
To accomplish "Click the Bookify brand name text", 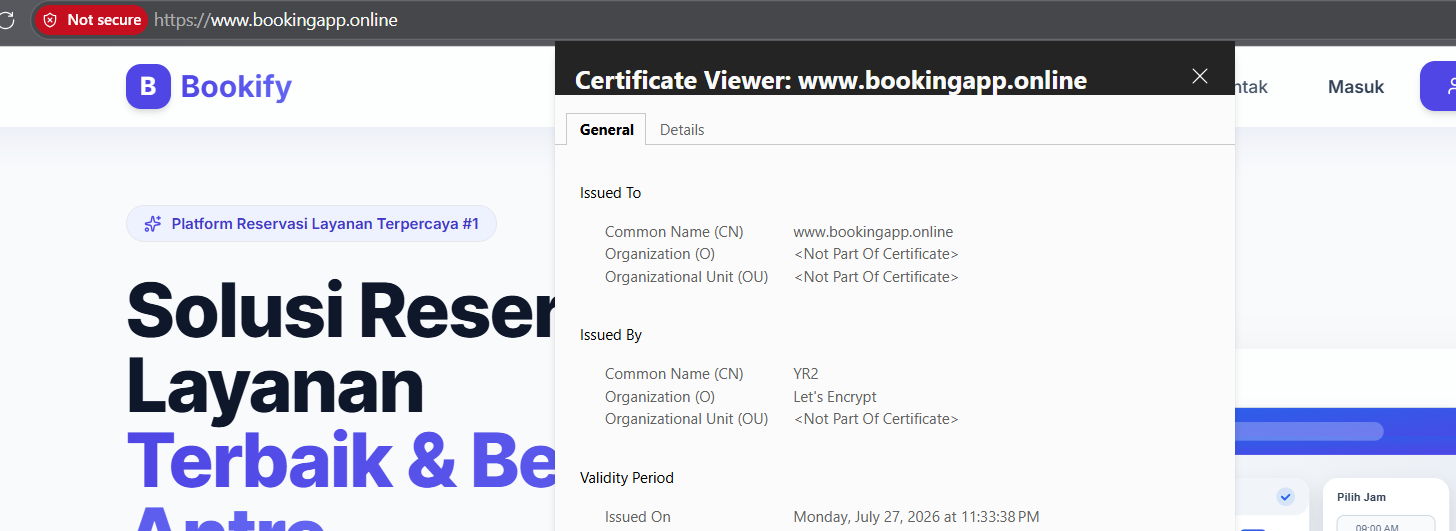I will [x=236, y=87].
